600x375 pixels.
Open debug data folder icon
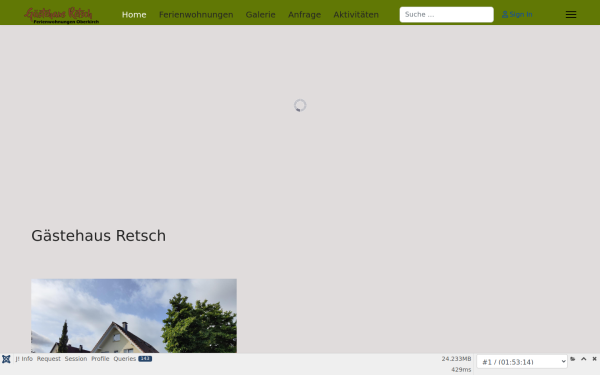click(x=572, y=359)
